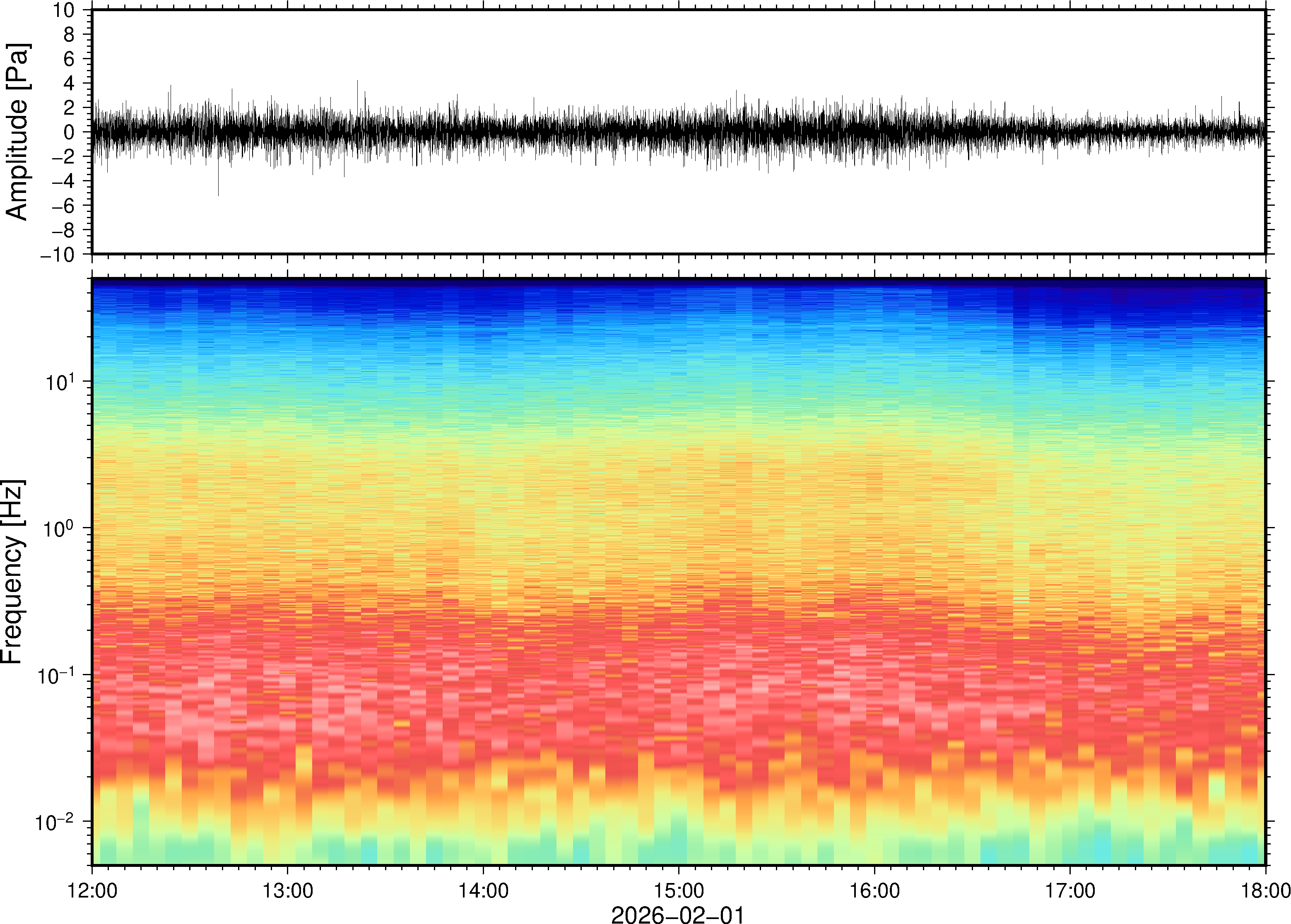Click the 2026-02-01 date label

click(678, 914)
